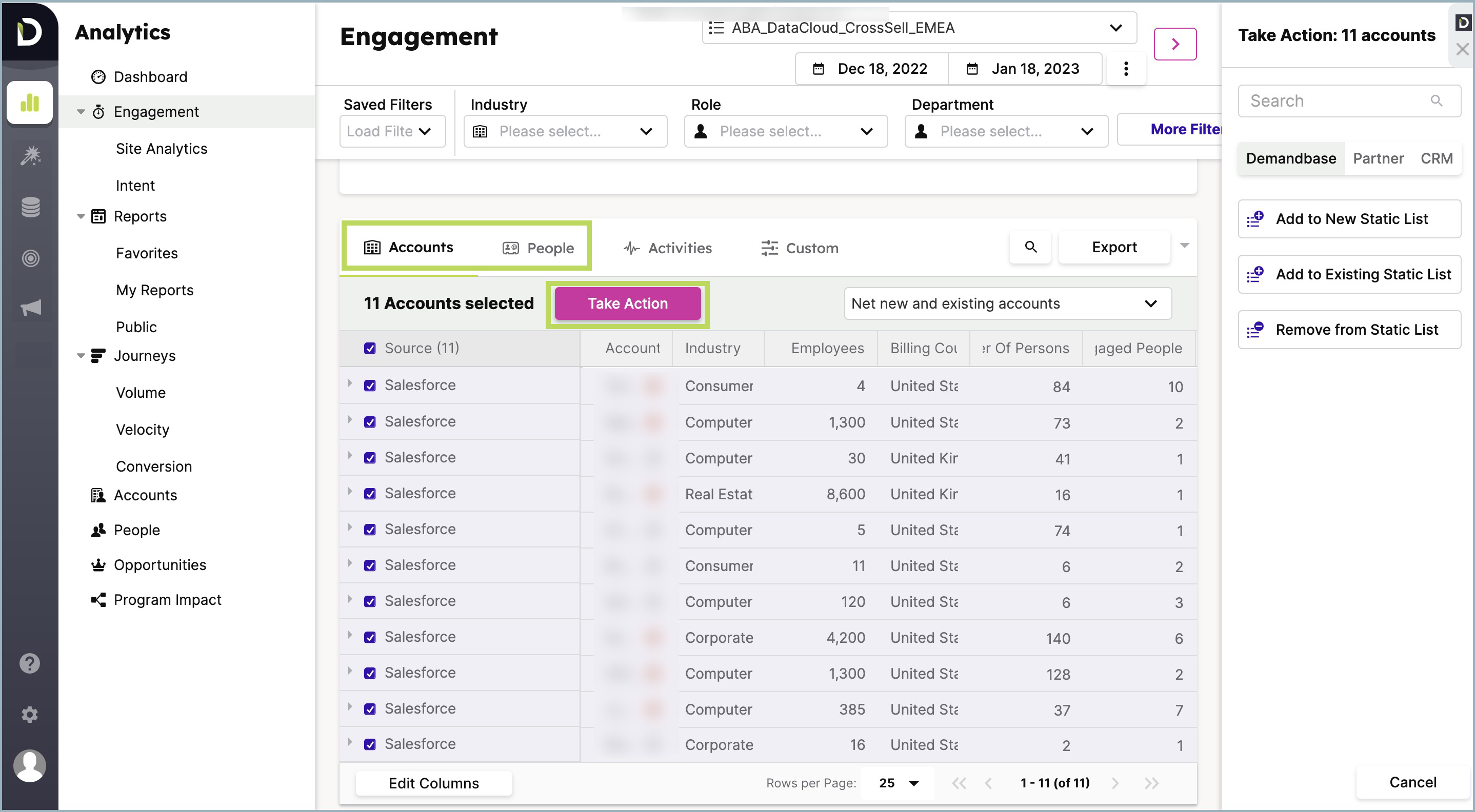Sort by the Employees column header
This screenshot has height=812, width=1475.
(x=827, y=348)
